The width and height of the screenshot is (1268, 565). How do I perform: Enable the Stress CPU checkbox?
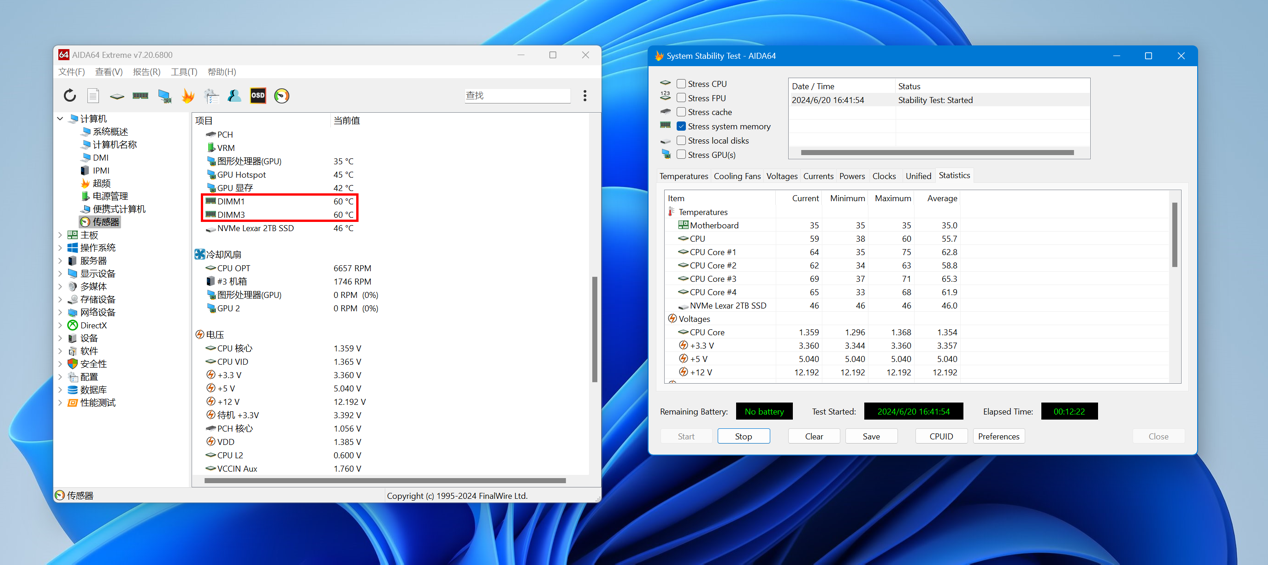(681, 84)
